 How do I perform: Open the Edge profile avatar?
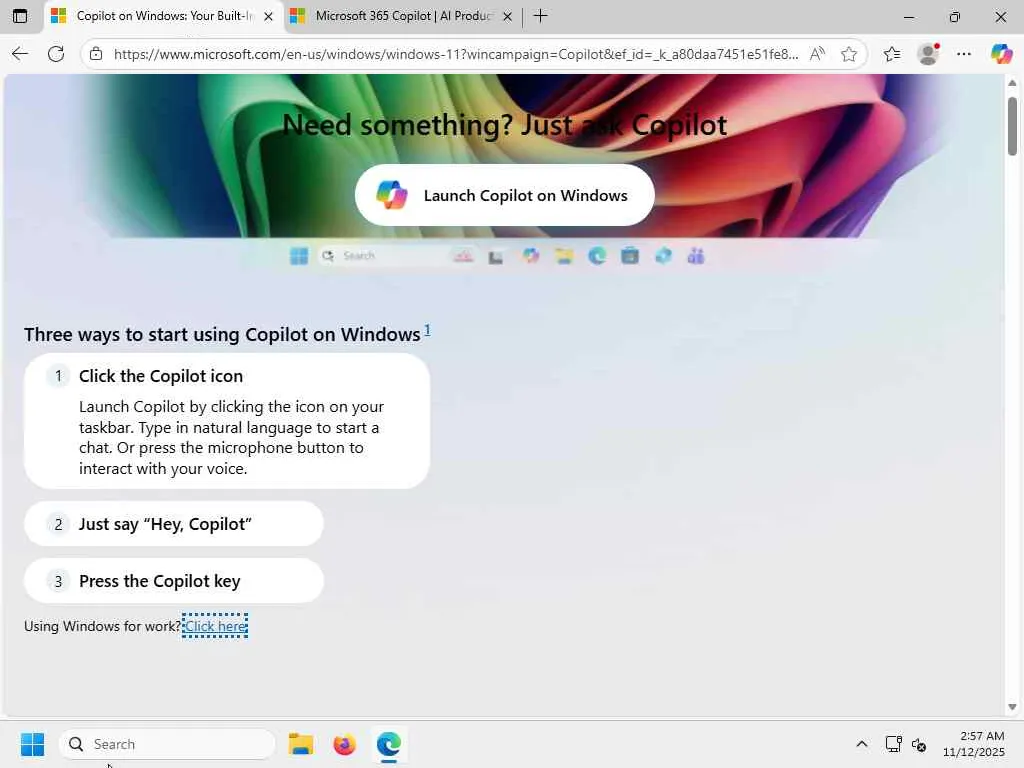click(x=928, y=54)
